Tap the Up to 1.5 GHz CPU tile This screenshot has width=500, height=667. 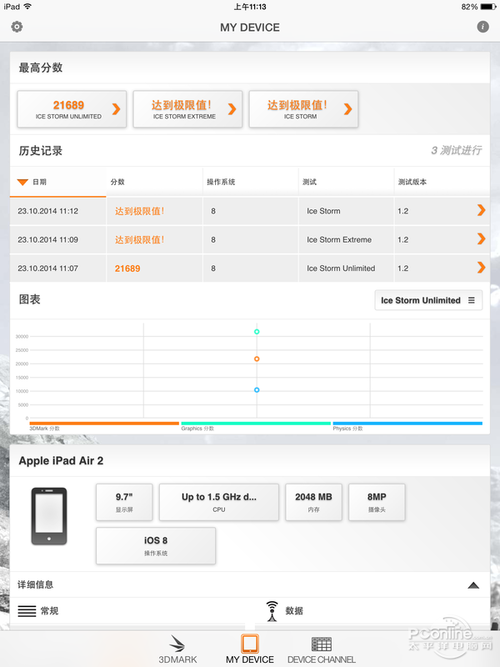pyautogui.click(x=219, y=502)
